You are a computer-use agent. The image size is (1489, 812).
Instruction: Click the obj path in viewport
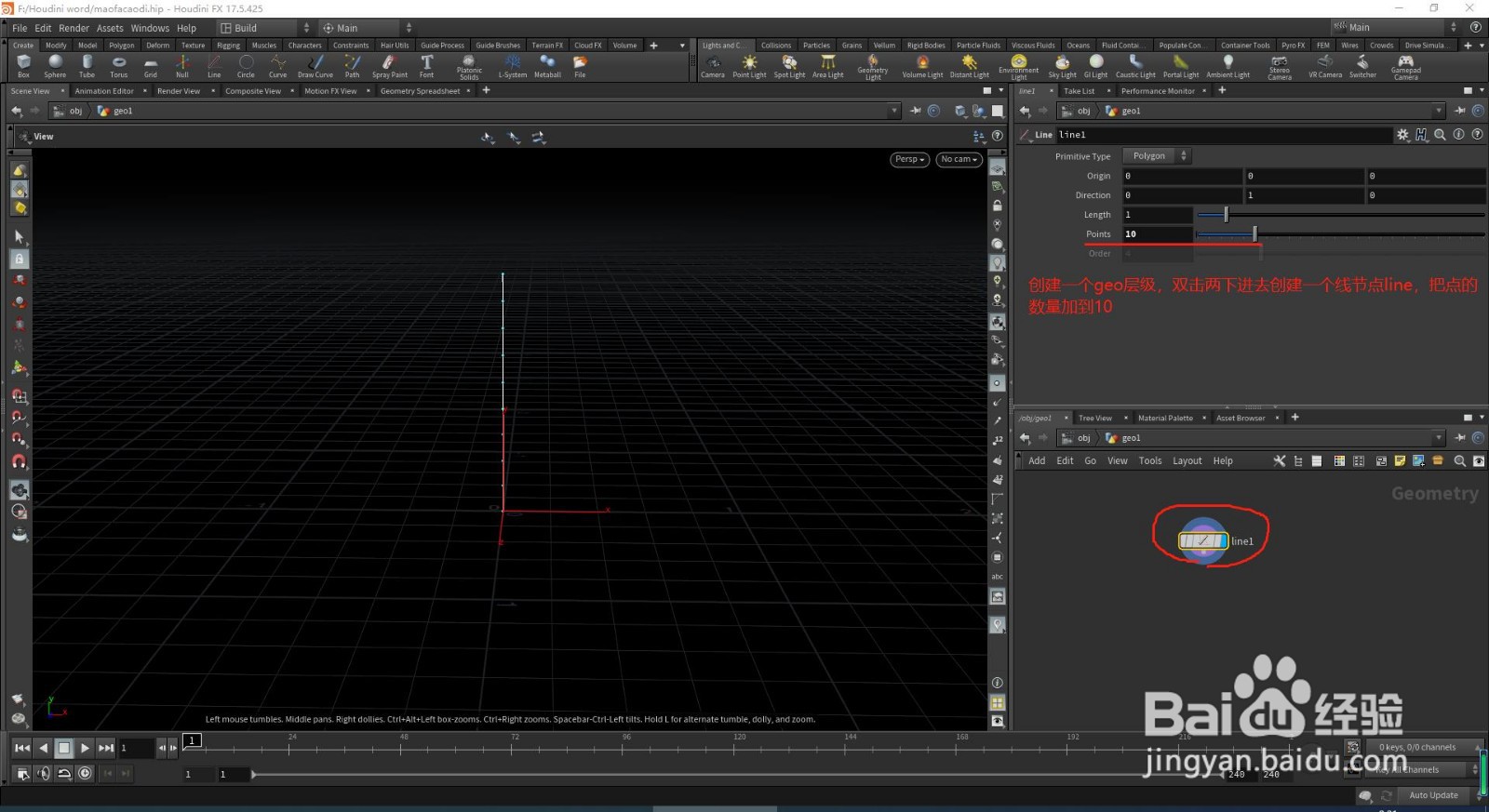click(x=75, y=111)
